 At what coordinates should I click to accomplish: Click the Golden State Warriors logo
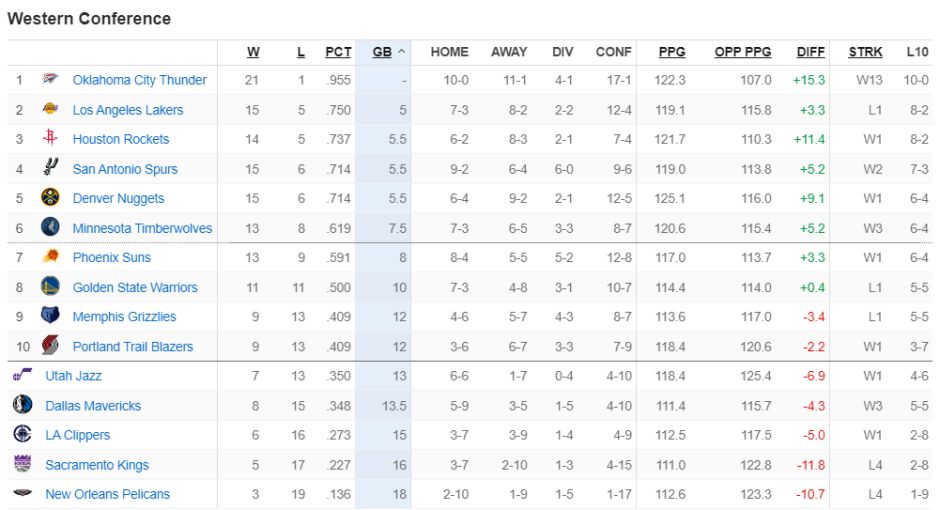coord(50,287)
